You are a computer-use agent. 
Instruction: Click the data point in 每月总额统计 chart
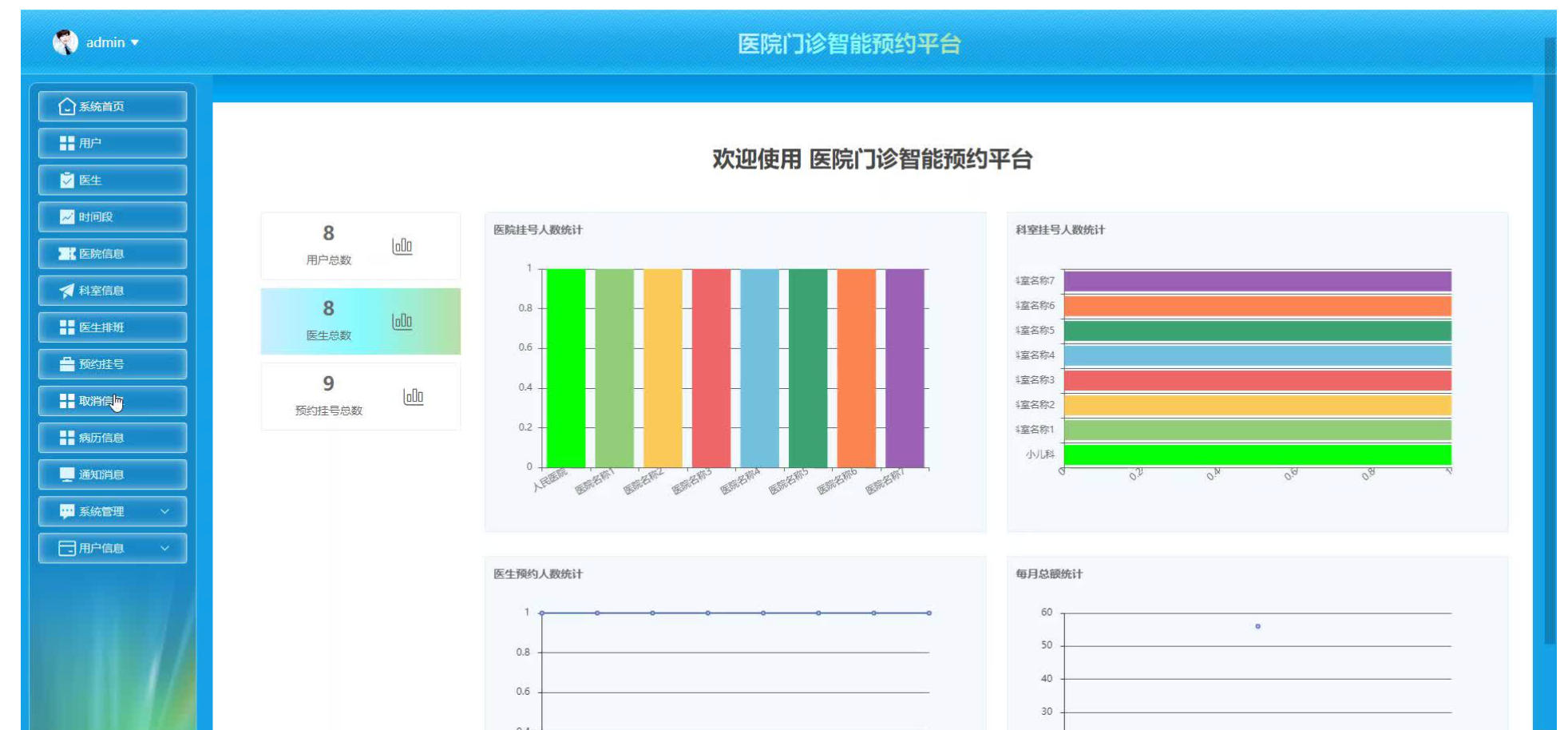1257,626
